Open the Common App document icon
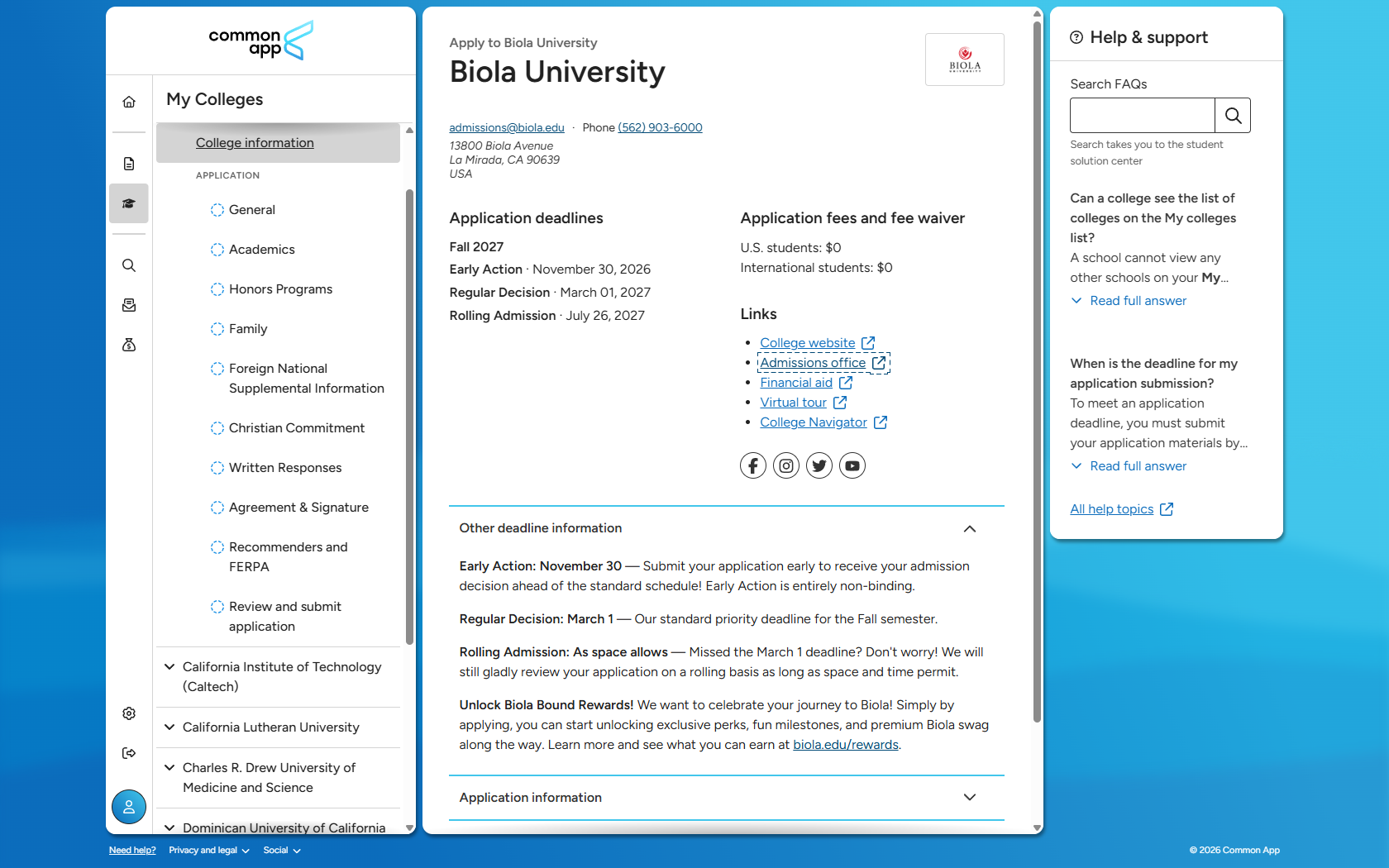The image size is (1389, 868). click(x=129, y=164)
